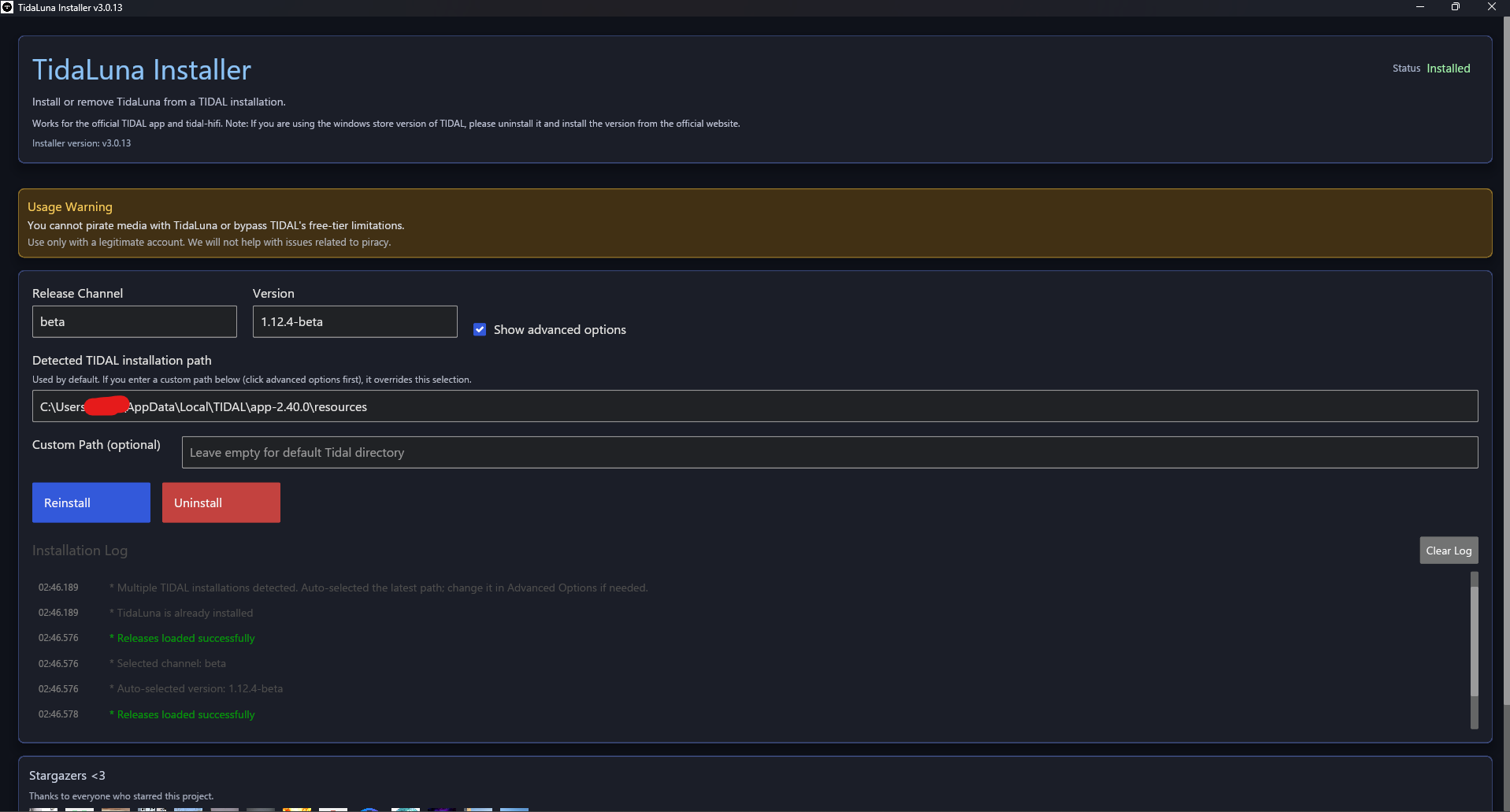Viewport: 1510px width, 812px height.
Task: Click the purple galaxy stargazer avatar
Action: (x=443, y=809)
